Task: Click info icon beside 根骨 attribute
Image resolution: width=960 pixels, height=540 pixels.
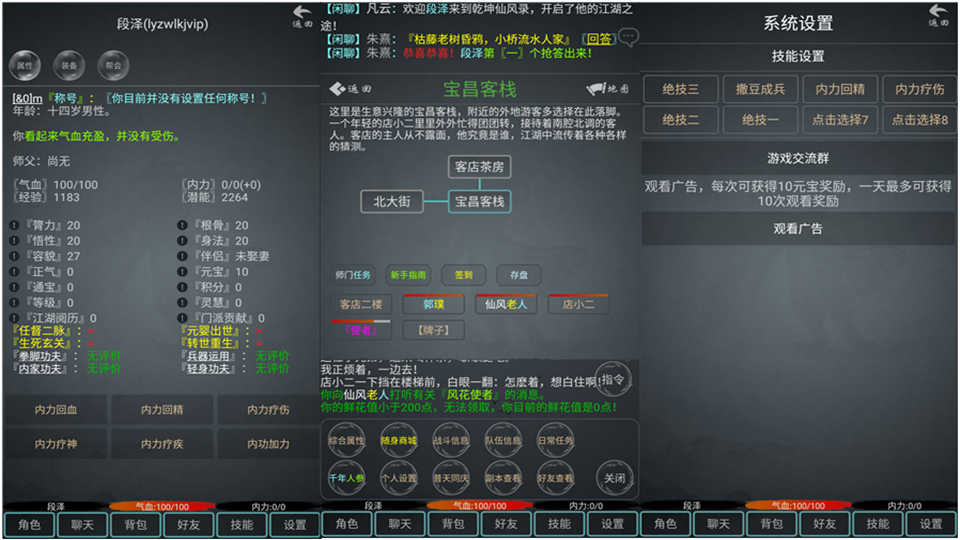Action: (182, 225)
